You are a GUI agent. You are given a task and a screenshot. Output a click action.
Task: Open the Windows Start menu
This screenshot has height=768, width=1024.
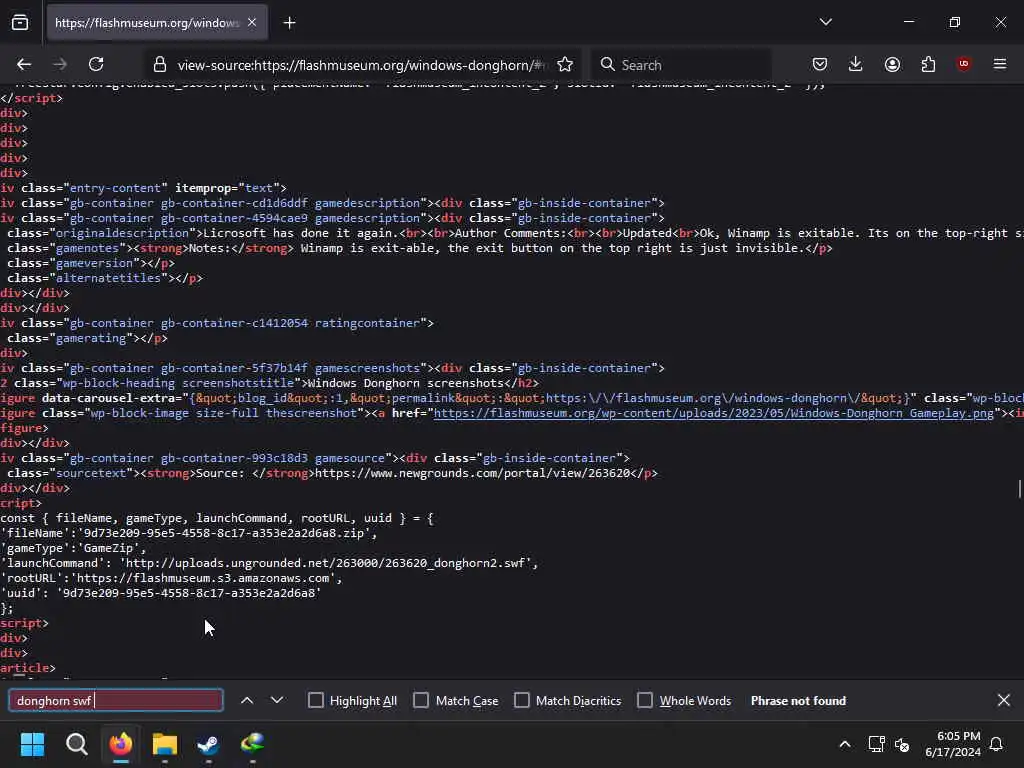tap(32, 744)
